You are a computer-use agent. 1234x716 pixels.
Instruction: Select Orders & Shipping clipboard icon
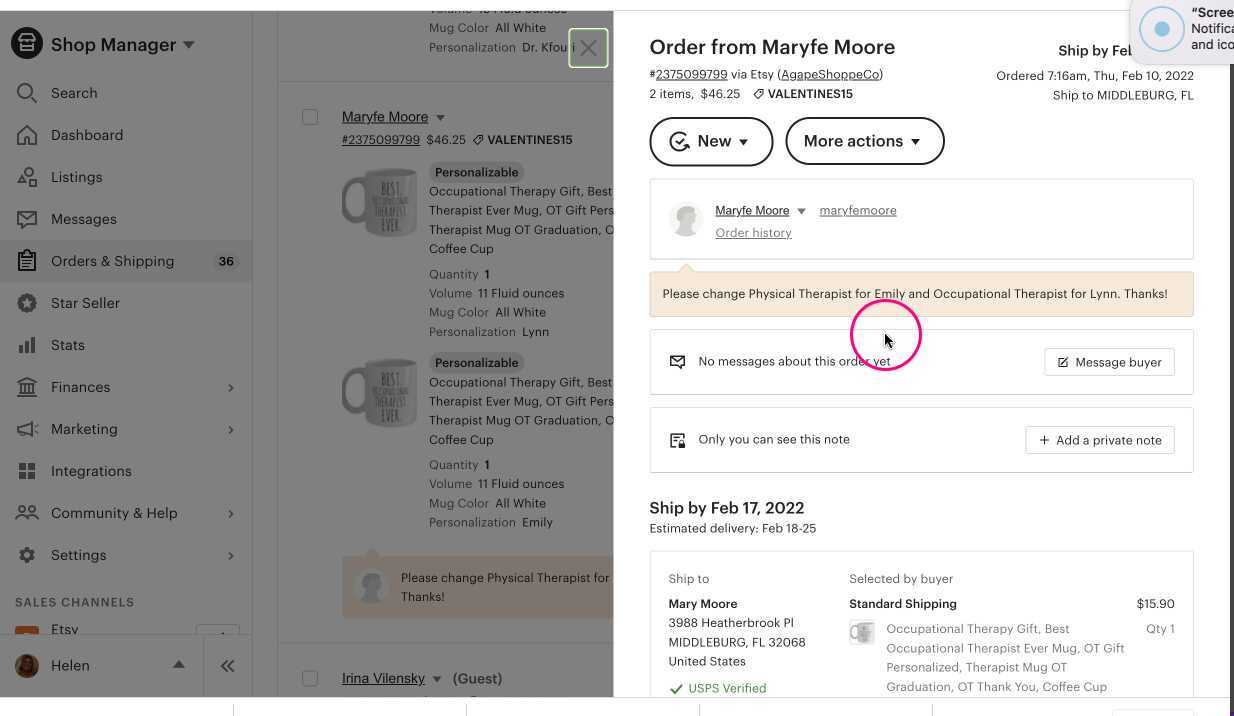tap(27, 260)
